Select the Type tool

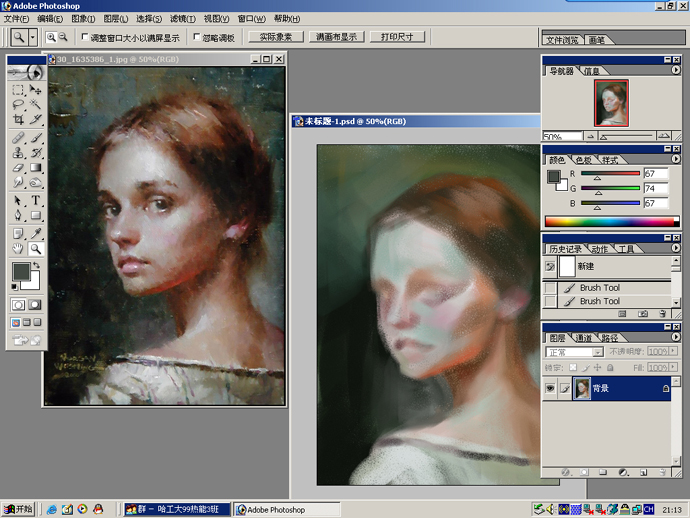tap(35, 201)
